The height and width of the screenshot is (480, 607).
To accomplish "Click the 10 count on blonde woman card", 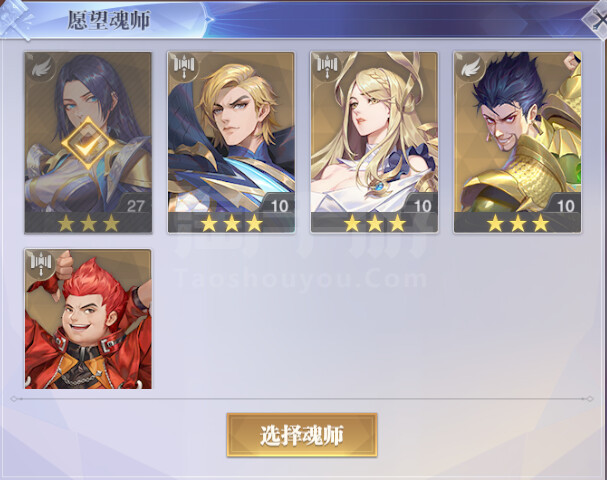I will tap(422, 206).
